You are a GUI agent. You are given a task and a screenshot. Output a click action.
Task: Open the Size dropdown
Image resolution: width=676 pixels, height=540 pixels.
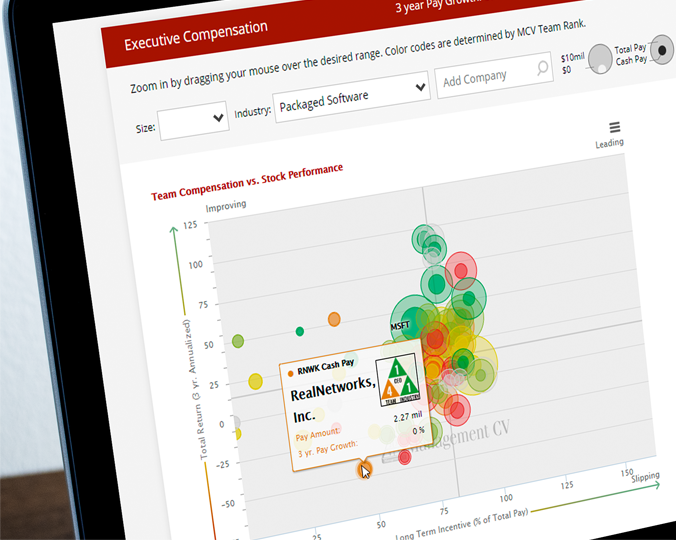coord(193,121)
